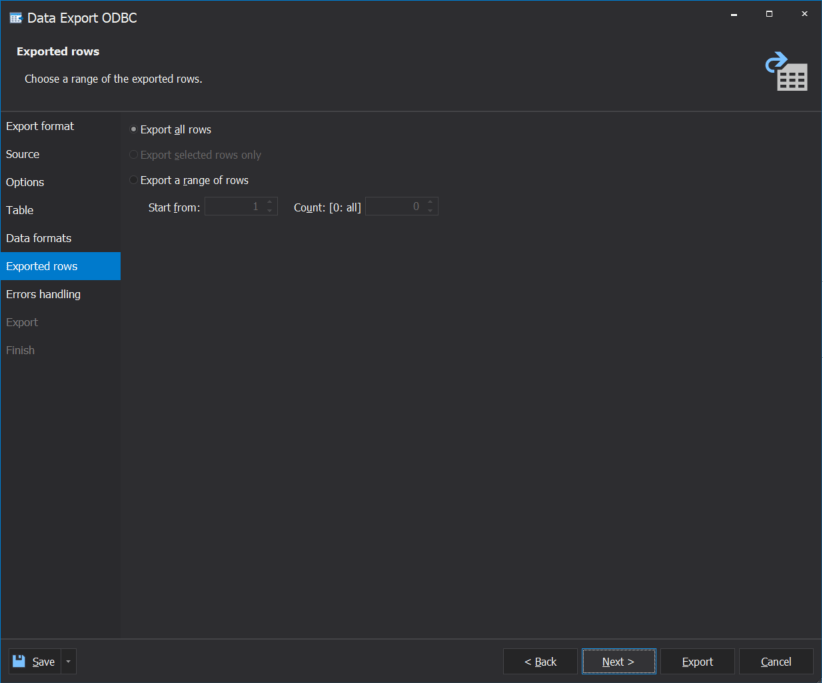The width and height of the screenshot is (823, 683).
Task: Go to the Errors handling step
Action: [43, 294]
